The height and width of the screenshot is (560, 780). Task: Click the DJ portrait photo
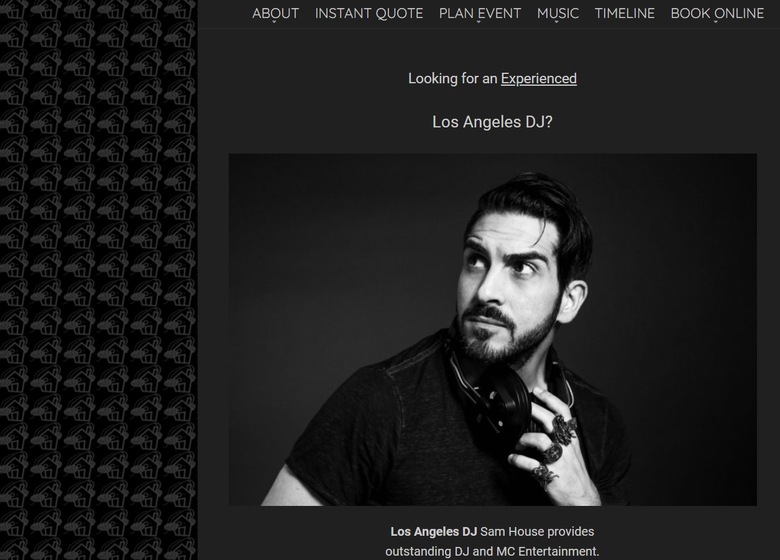pos(492,329)
